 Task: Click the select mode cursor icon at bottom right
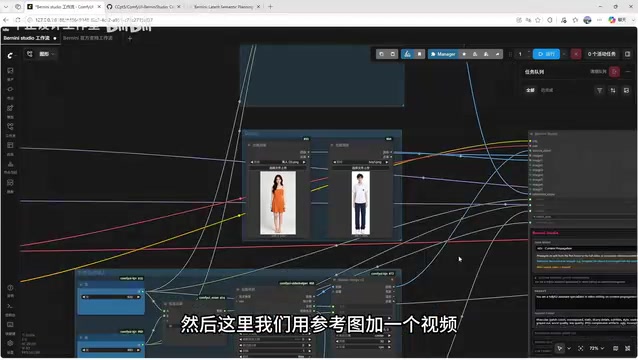[x=560, y=349]
